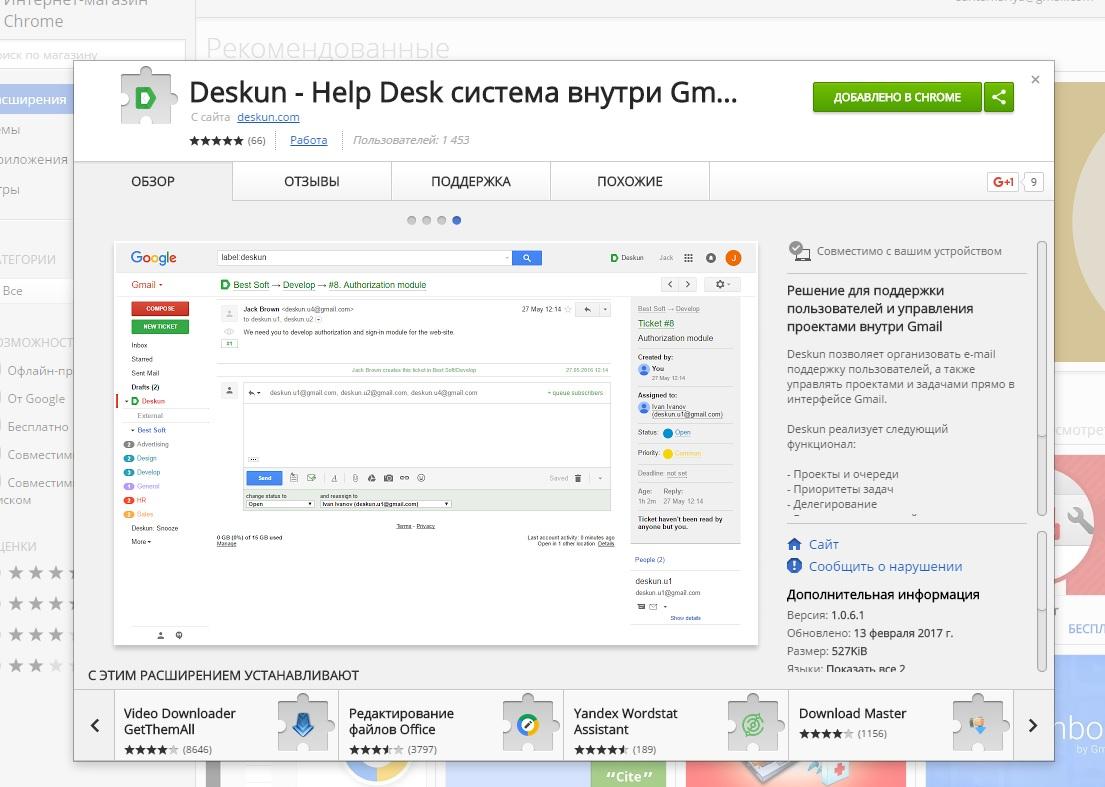Click the five-star rating of Deskun
The image size is (1105, 787).
tap(216, 140)
